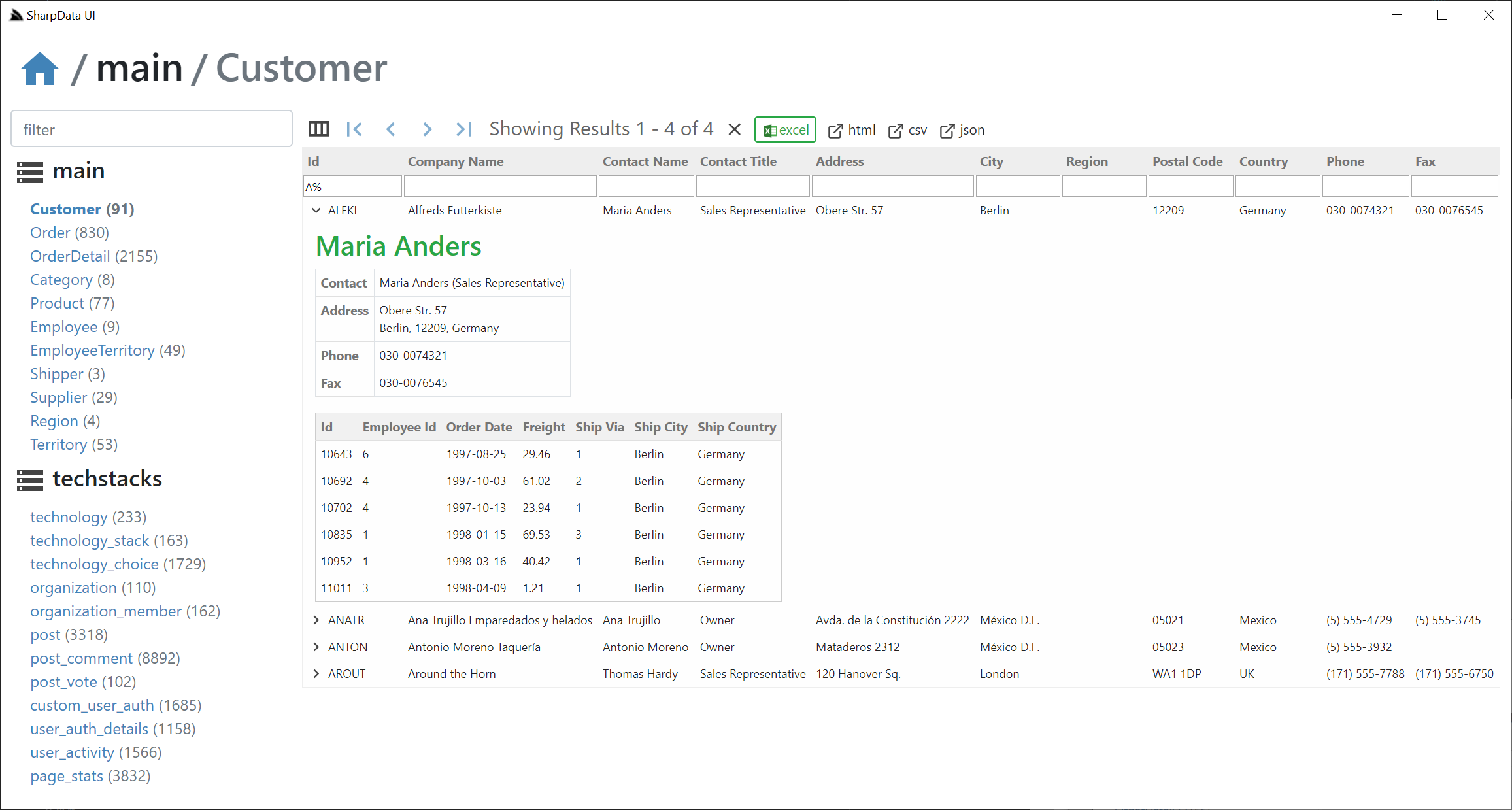1512x810 pixels.
Task: Jump to last page of results
Action: (x=463, y=129)
